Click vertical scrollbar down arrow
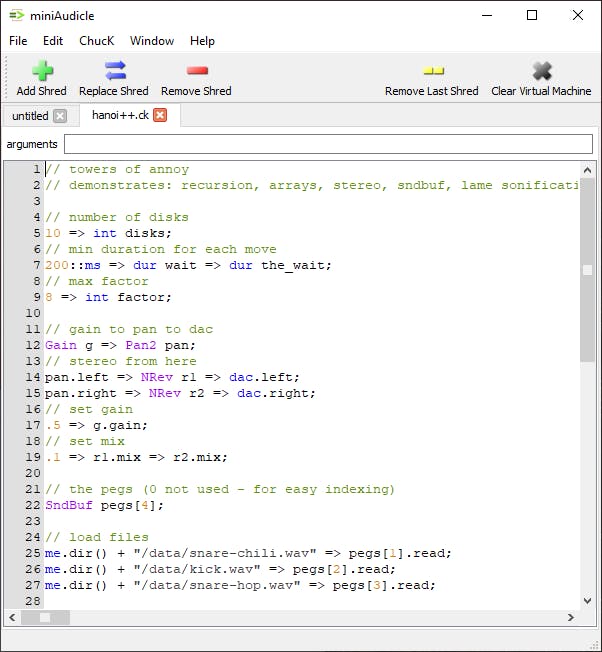The height and width of the screenshot is (652, 602). (587, 600)
